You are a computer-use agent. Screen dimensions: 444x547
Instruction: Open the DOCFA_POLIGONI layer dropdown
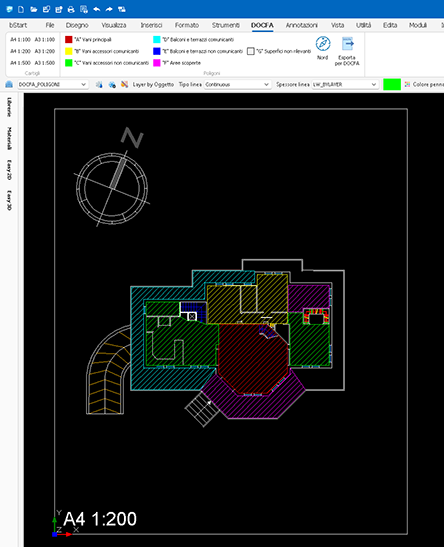52,84
